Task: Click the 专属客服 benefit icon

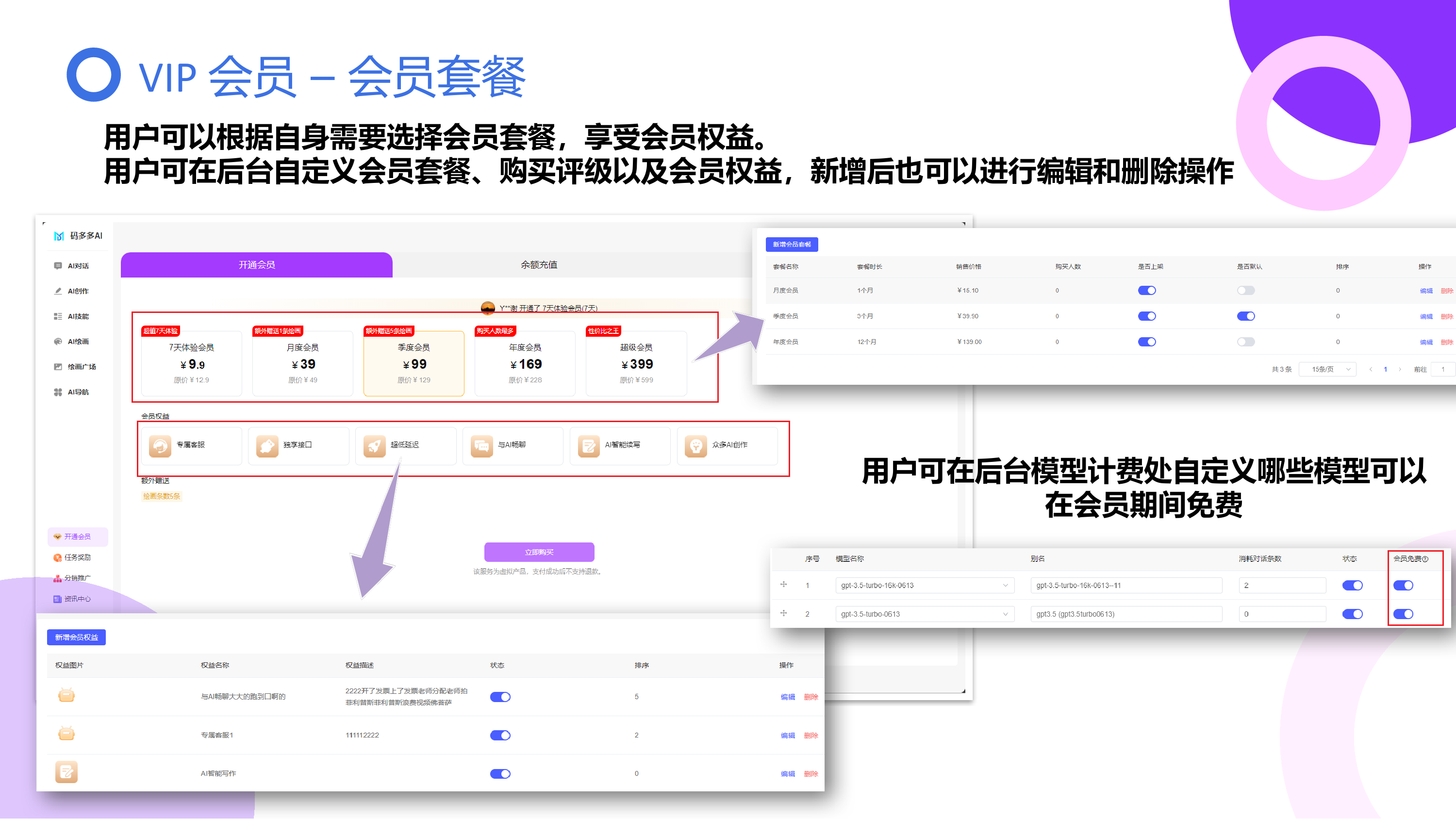Action: (160, 446)
